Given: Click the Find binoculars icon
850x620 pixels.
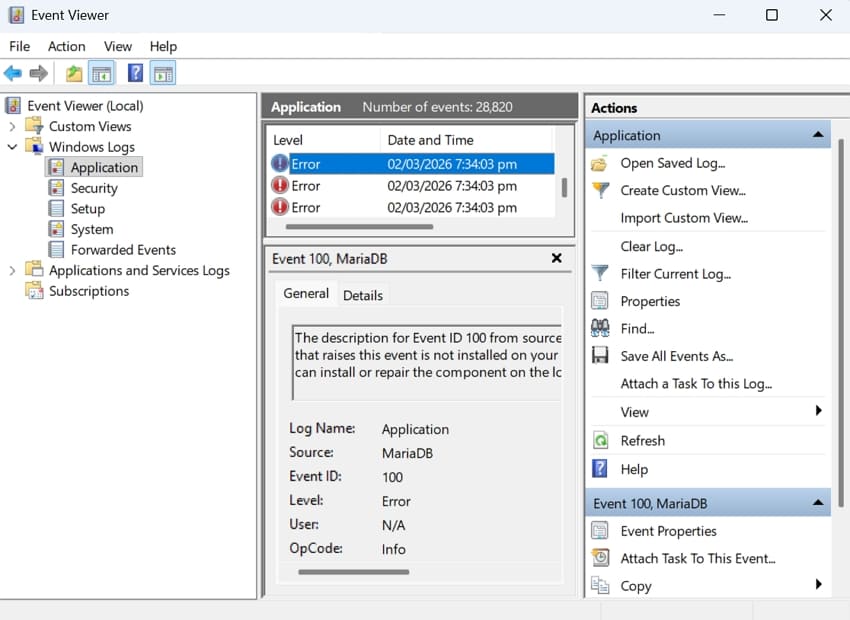Looking at the screenshot, I should [x=600, y=328].
